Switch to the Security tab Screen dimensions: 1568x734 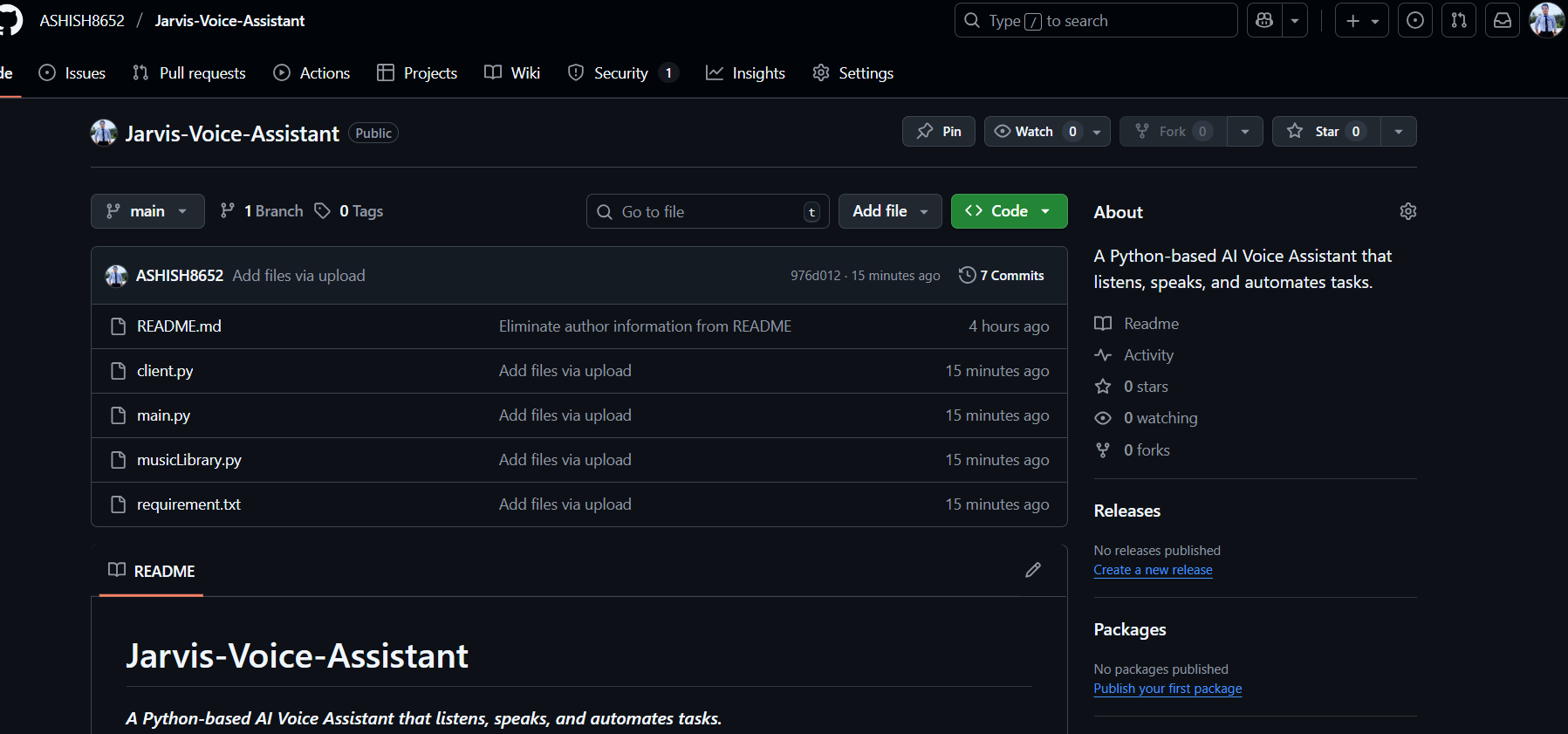[623, 73]
